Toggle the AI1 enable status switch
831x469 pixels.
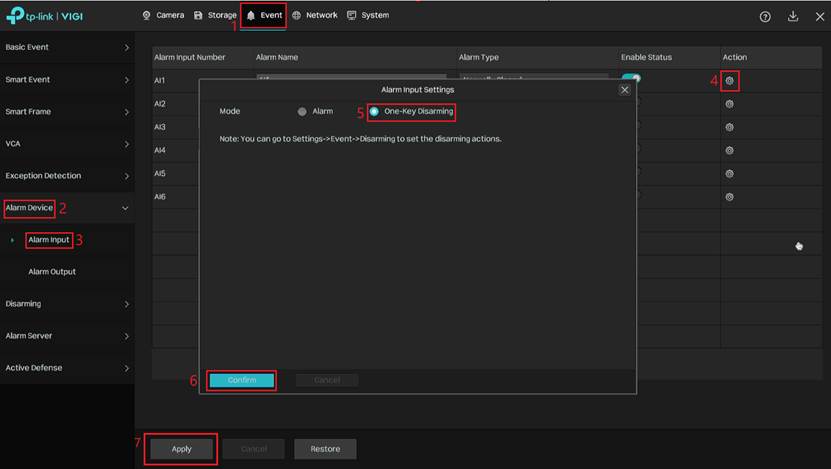(631, 78)
